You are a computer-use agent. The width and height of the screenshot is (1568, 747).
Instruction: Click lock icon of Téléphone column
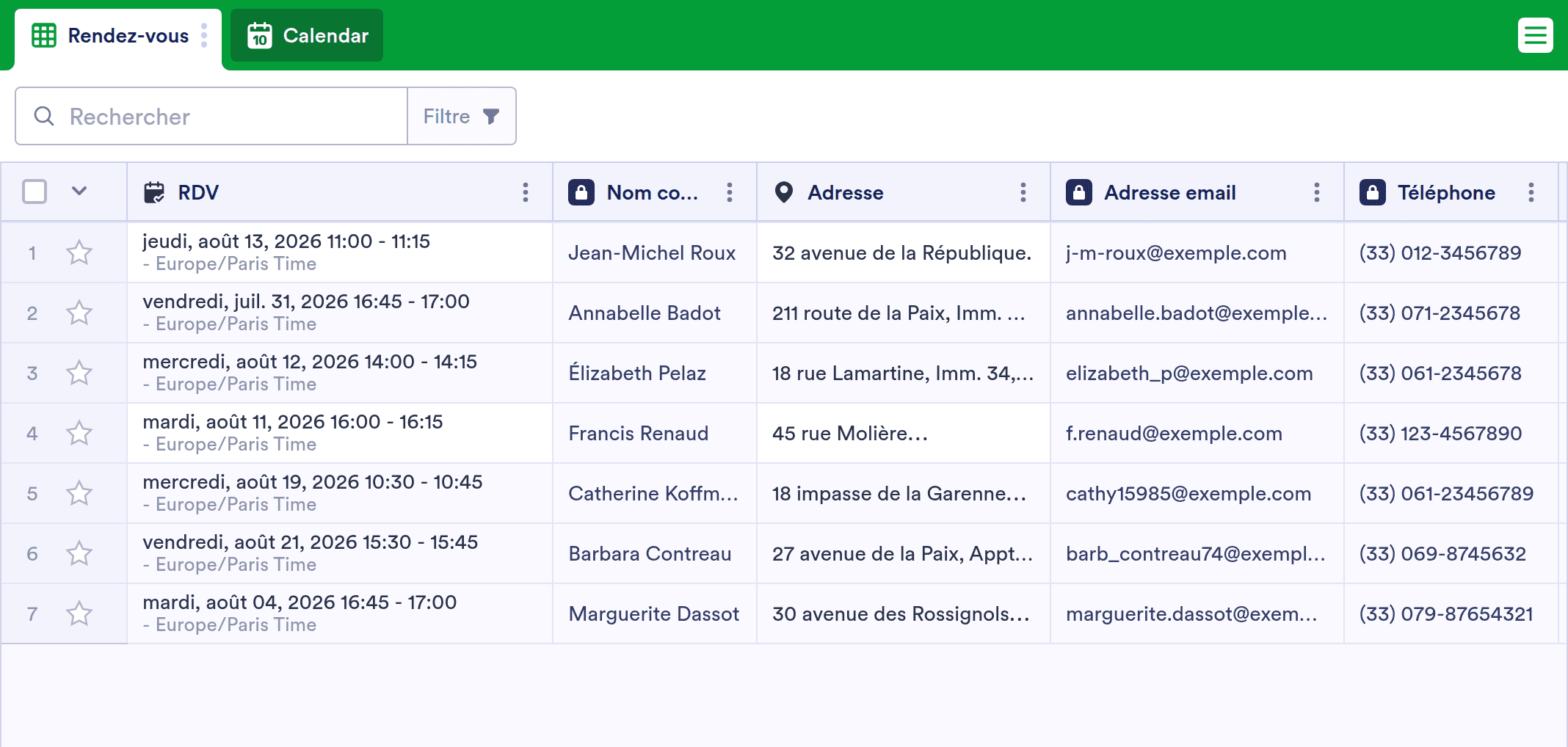click(1373, 192)
